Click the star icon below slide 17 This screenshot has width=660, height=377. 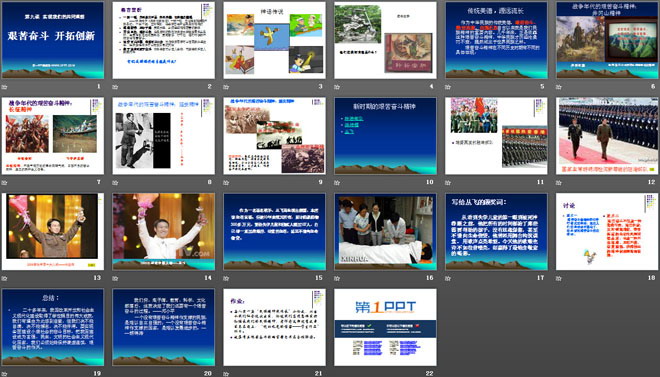coord(448,278)
